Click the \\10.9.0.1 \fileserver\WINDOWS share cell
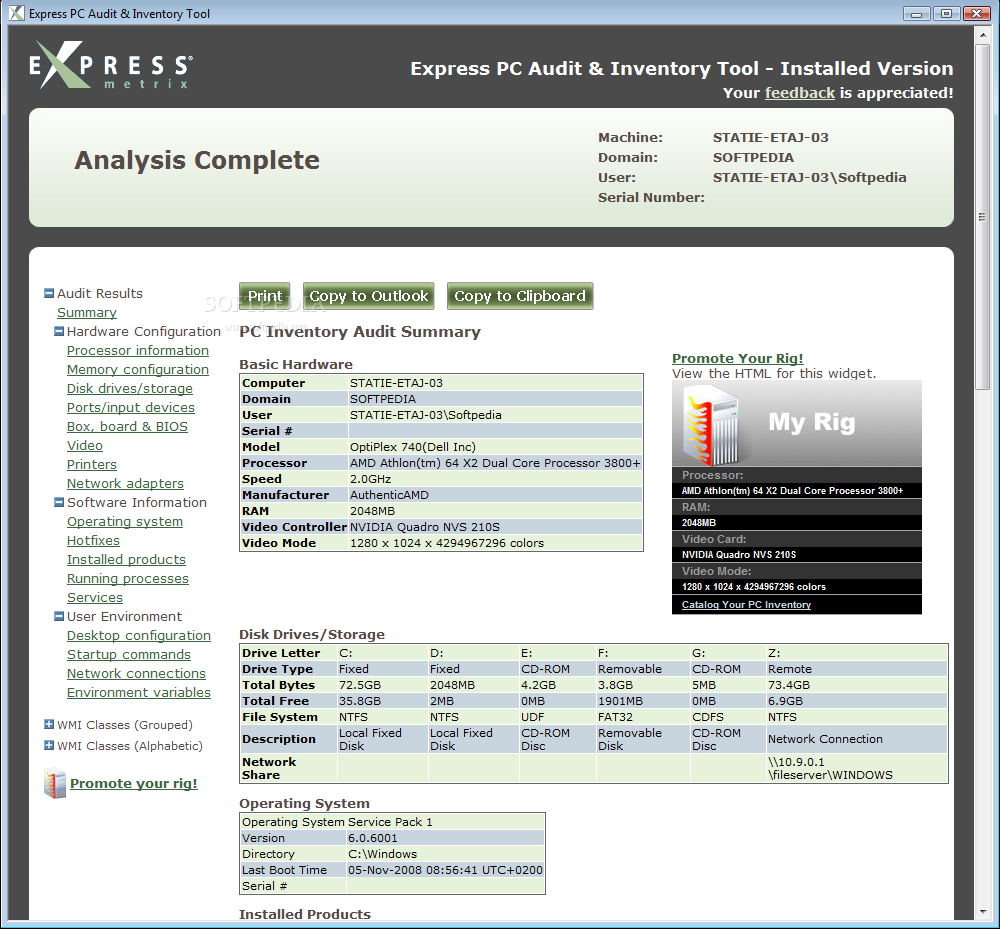 coord(857,768)
